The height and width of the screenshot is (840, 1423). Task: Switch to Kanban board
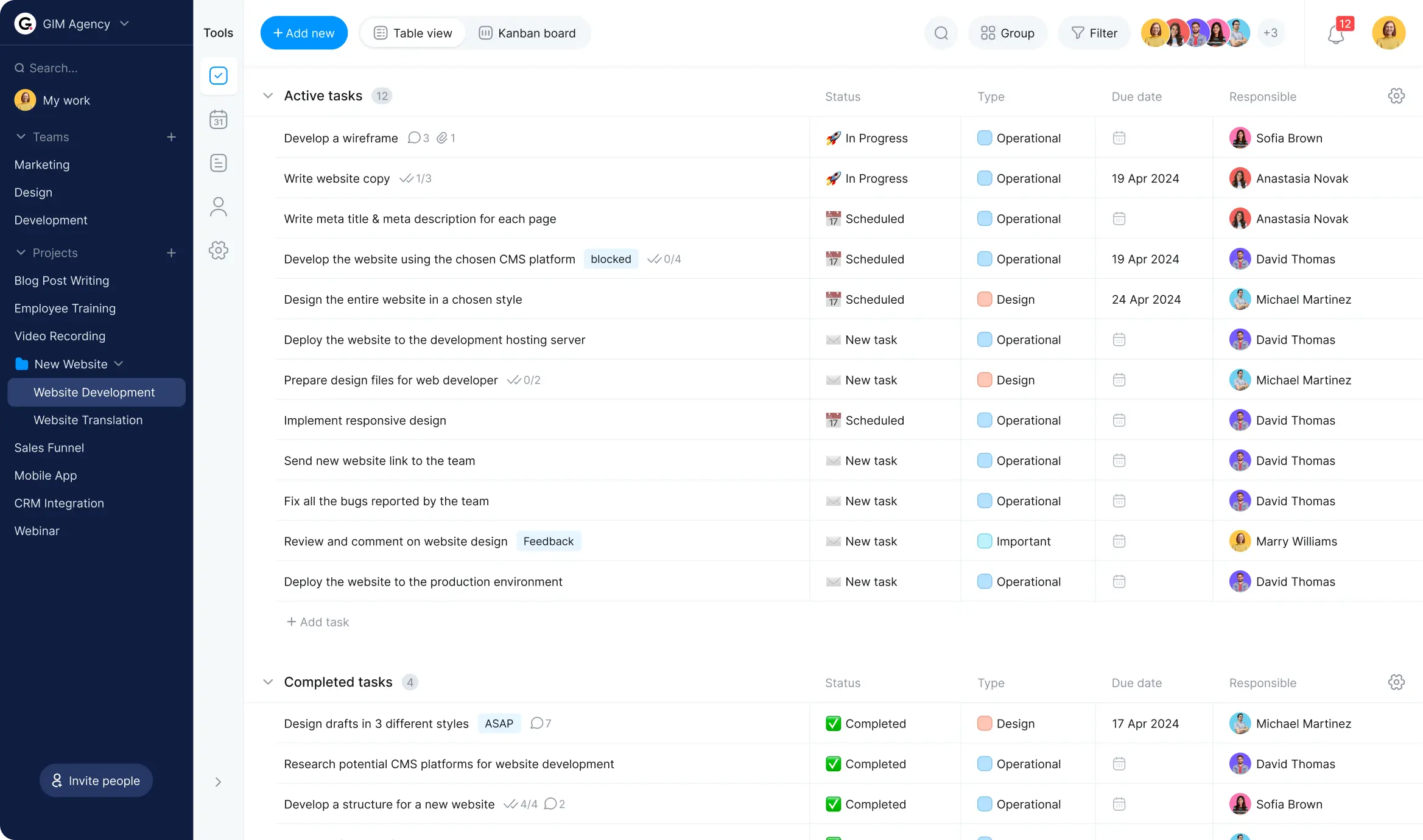click(x=527, y=33)
